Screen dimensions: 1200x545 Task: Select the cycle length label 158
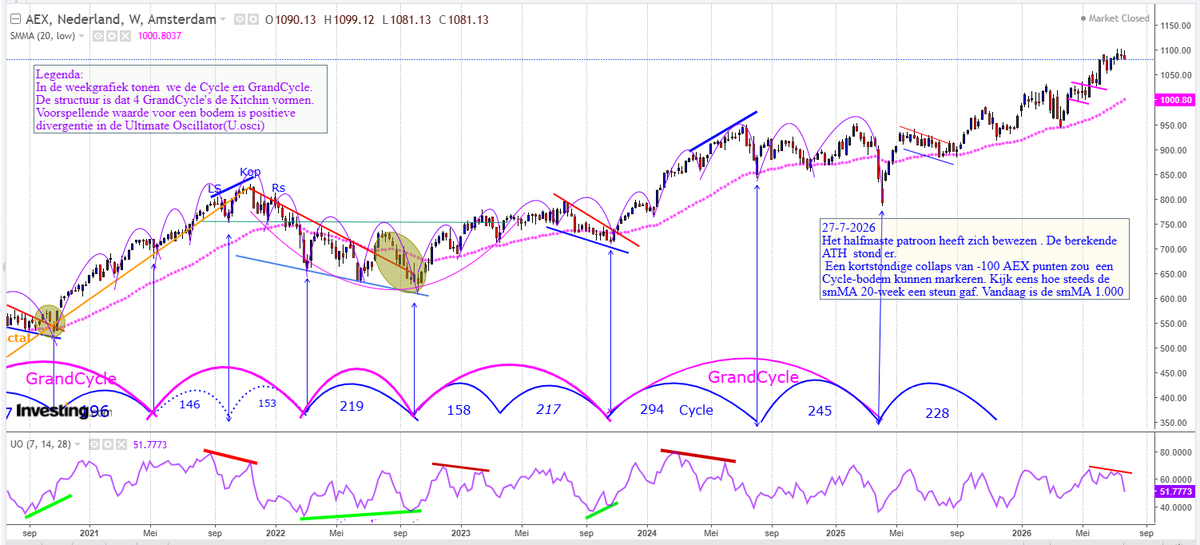(x=458, y=409)
